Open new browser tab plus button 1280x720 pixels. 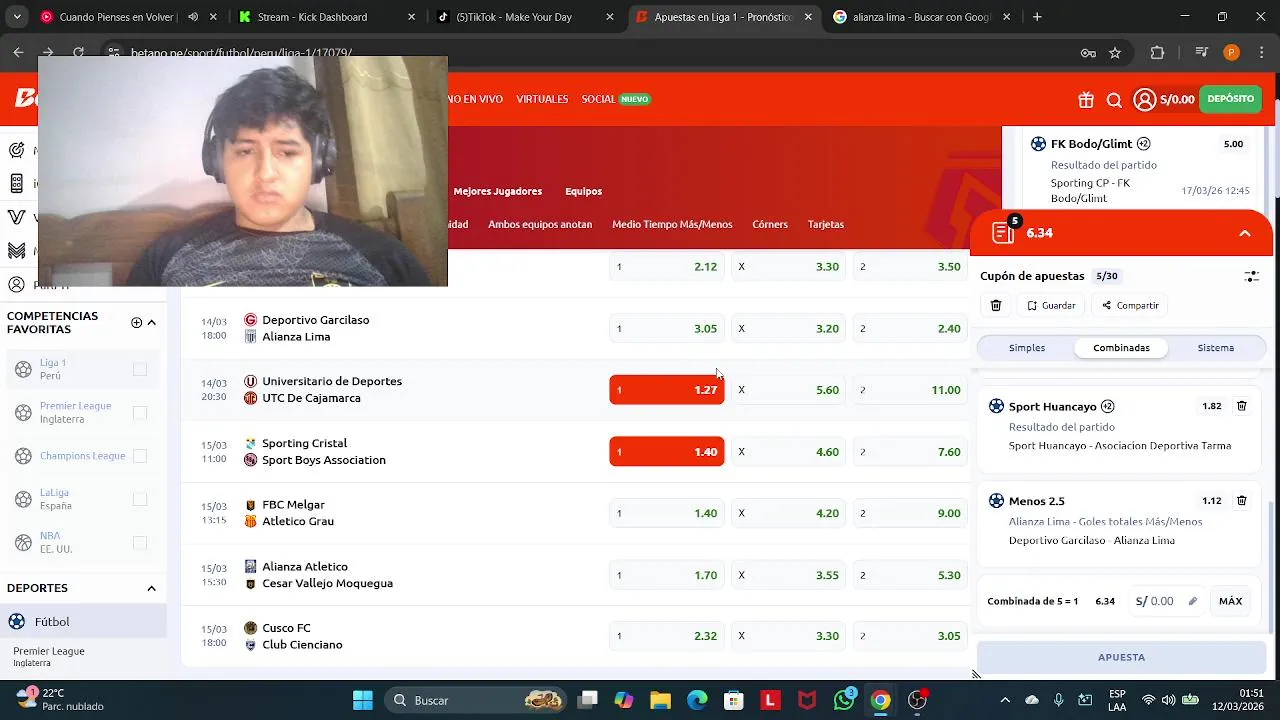point(1037,17)
